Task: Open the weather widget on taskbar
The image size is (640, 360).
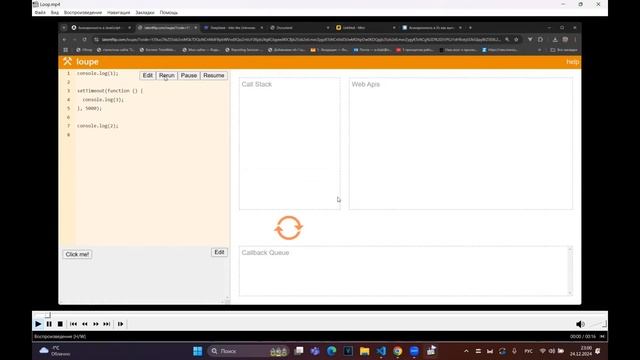Action: [56, 351]
